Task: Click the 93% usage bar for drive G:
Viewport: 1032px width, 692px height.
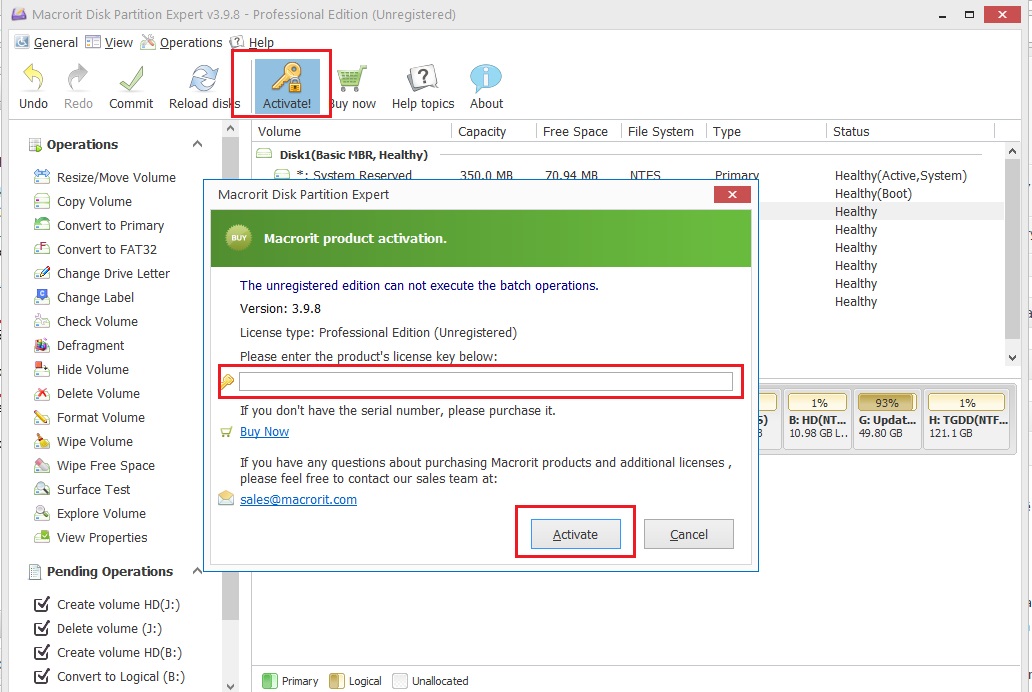Action: [x=886, y=401]
